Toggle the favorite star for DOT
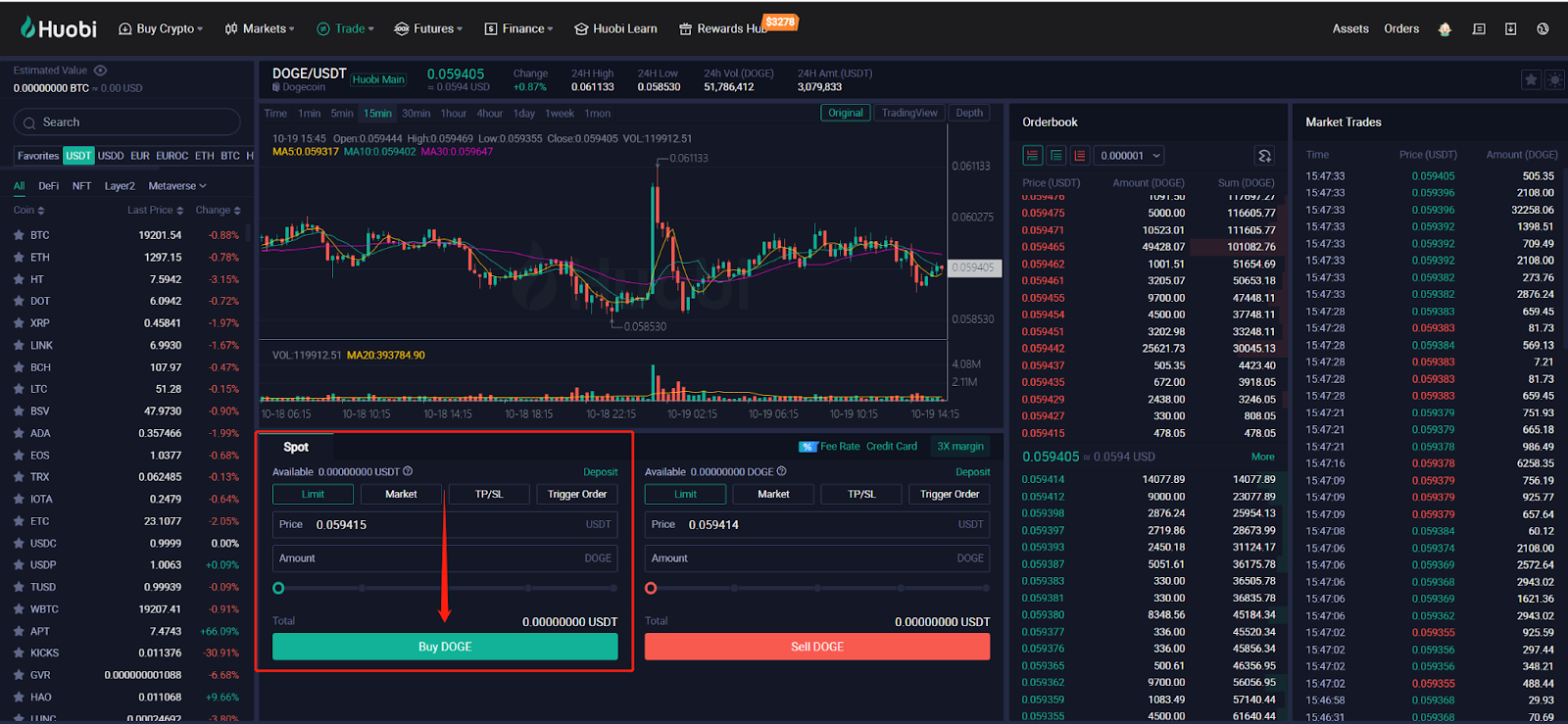Screen dimensions: 1568x724 coord(19,301)
